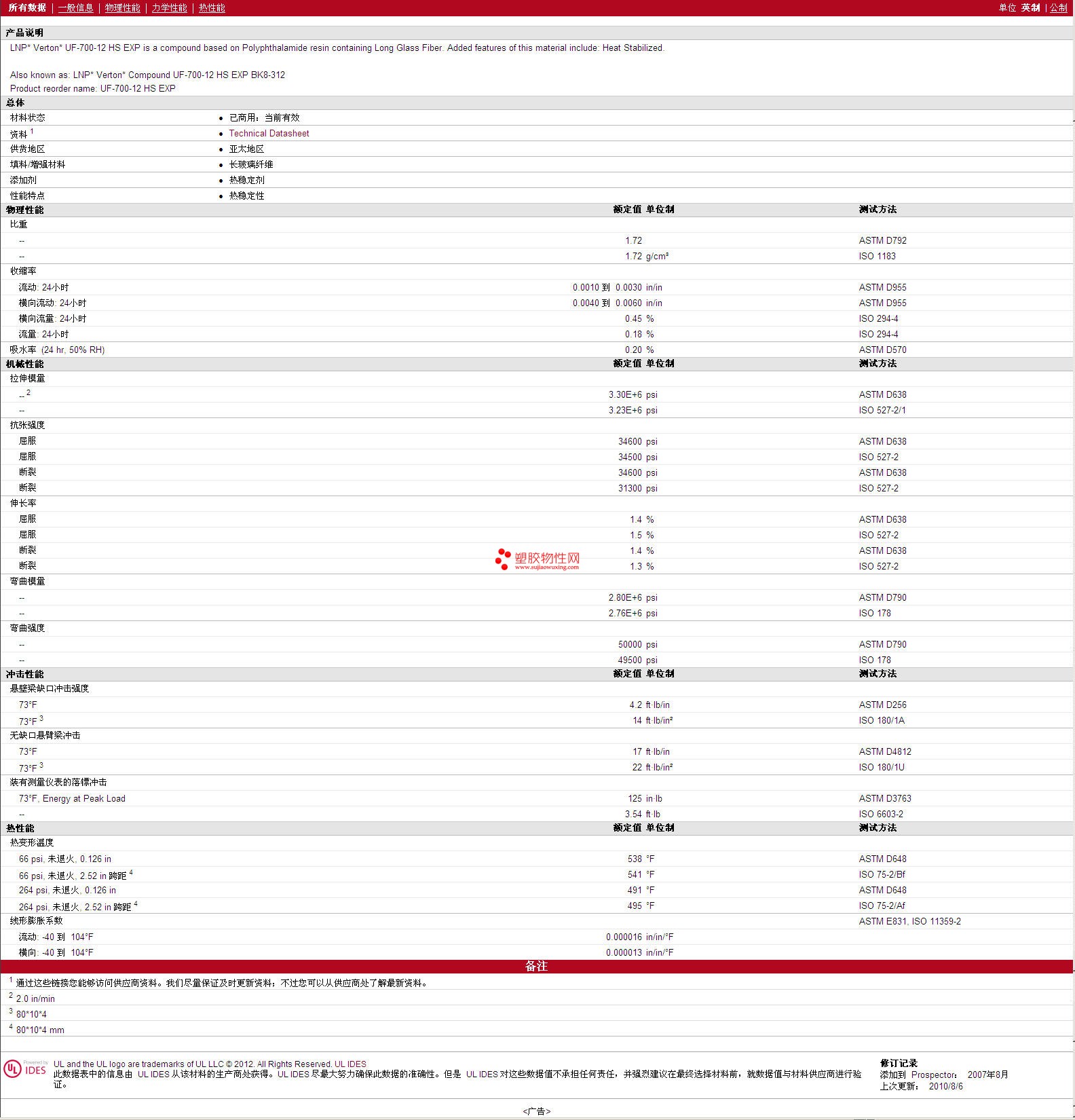This screenshot has height=1120, width=1075.
Task: Click ASTM D4812 test method
Action: [885, 751]
